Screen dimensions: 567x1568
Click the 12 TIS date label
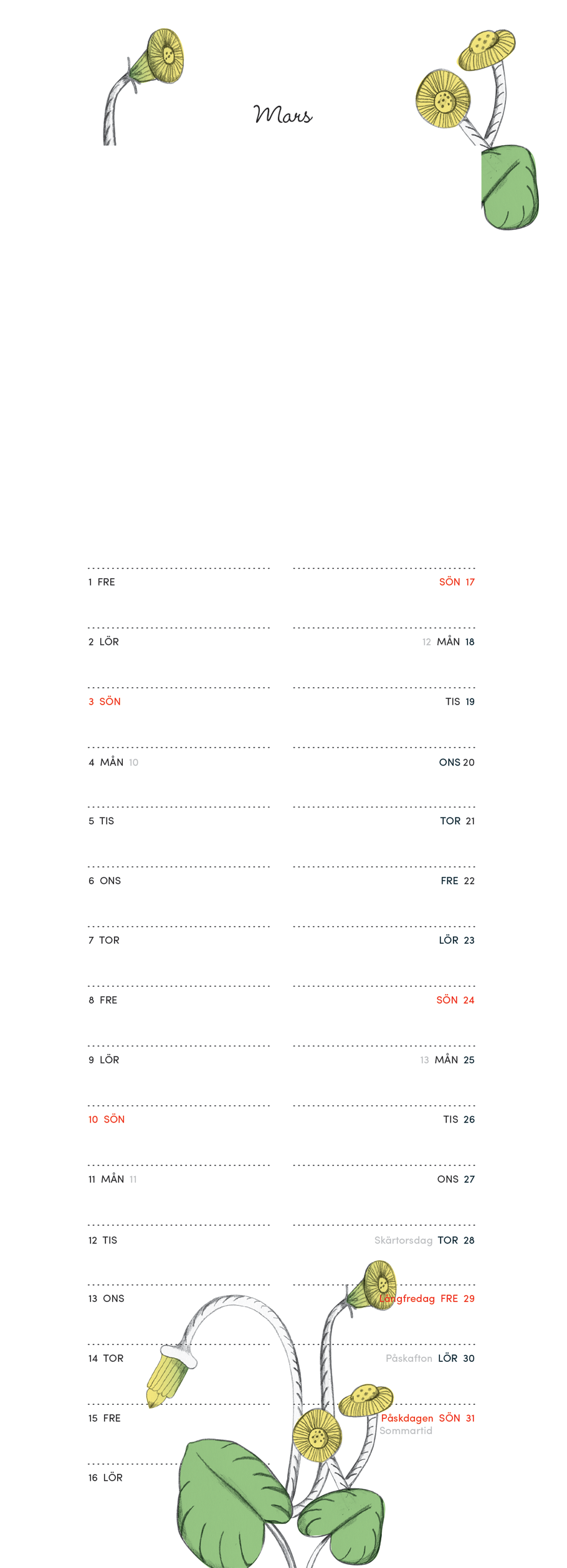103,1240
